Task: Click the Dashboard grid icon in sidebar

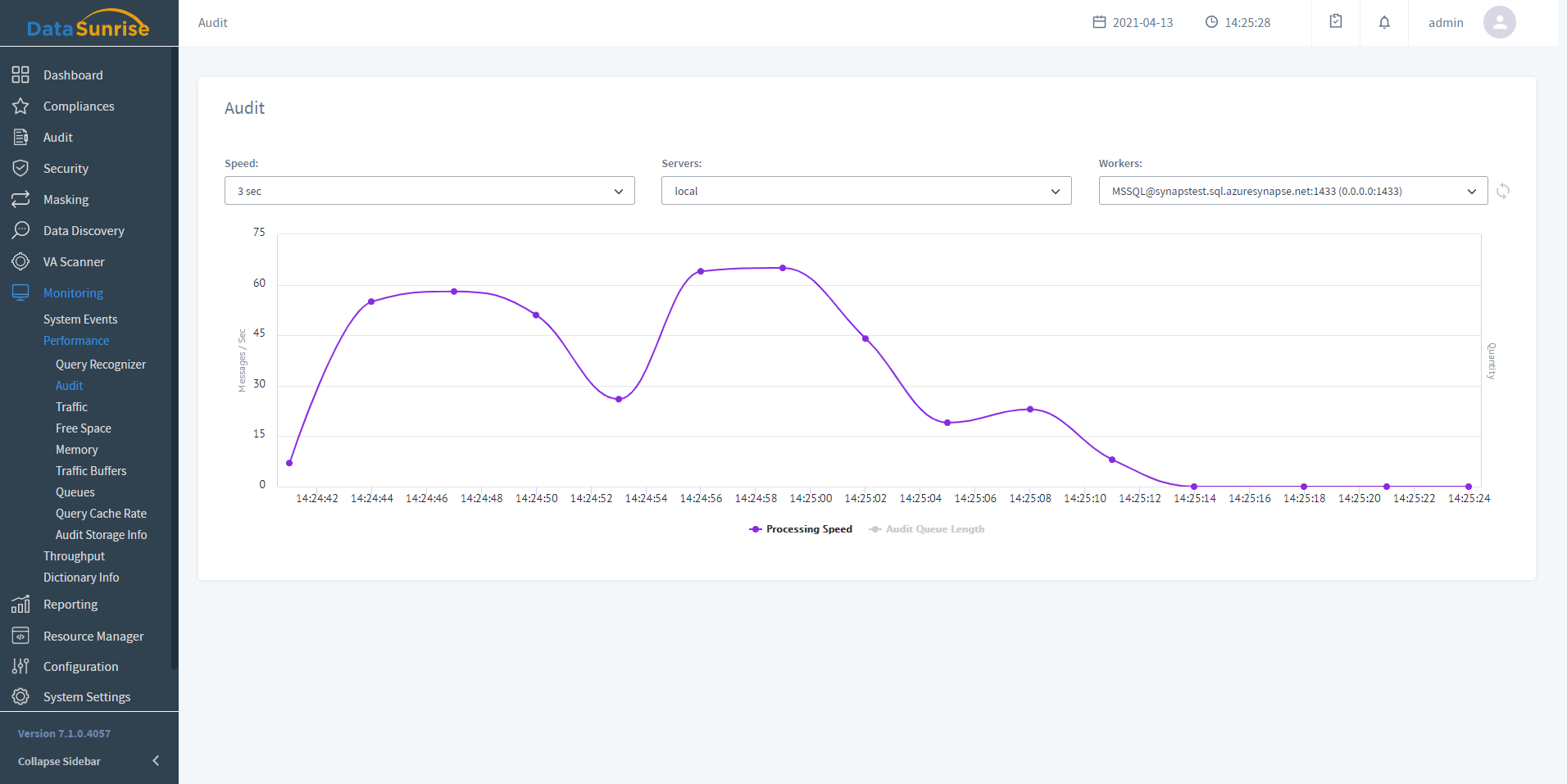Action: [20, 75]
